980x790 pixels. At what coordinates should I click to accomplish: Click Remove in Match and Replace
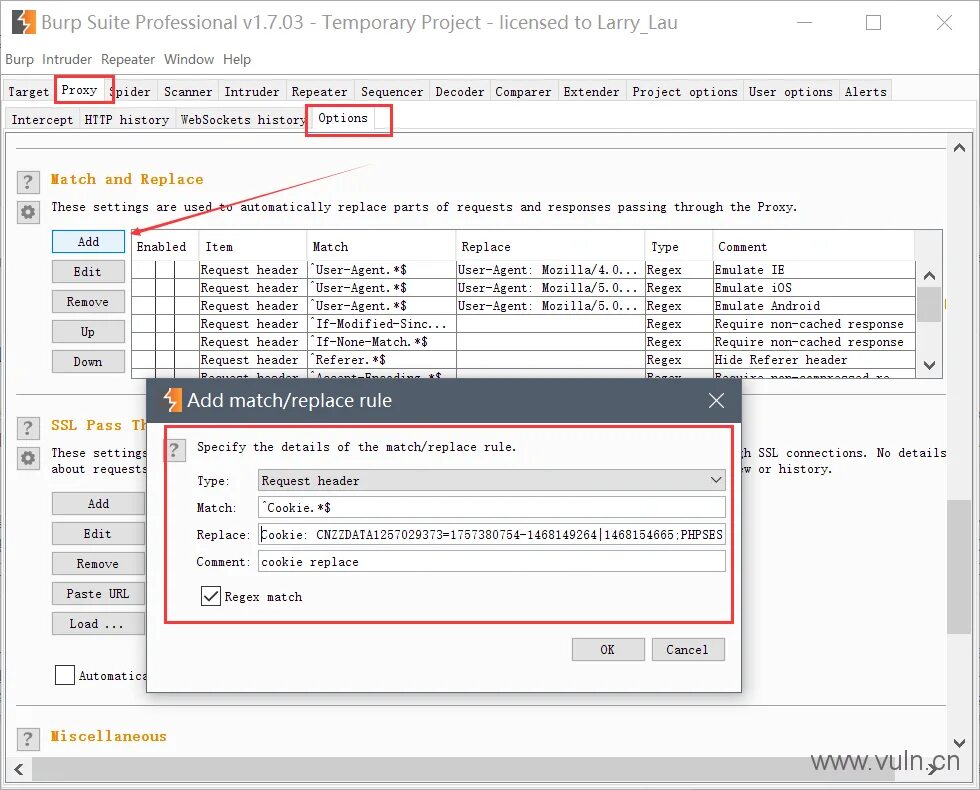point(88,302)
